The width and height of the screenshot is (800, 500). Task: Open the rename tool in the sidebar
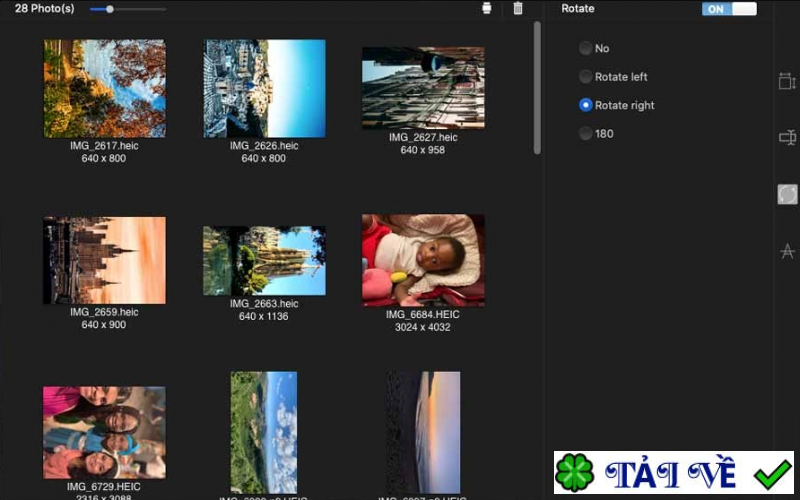coord(786,138)
